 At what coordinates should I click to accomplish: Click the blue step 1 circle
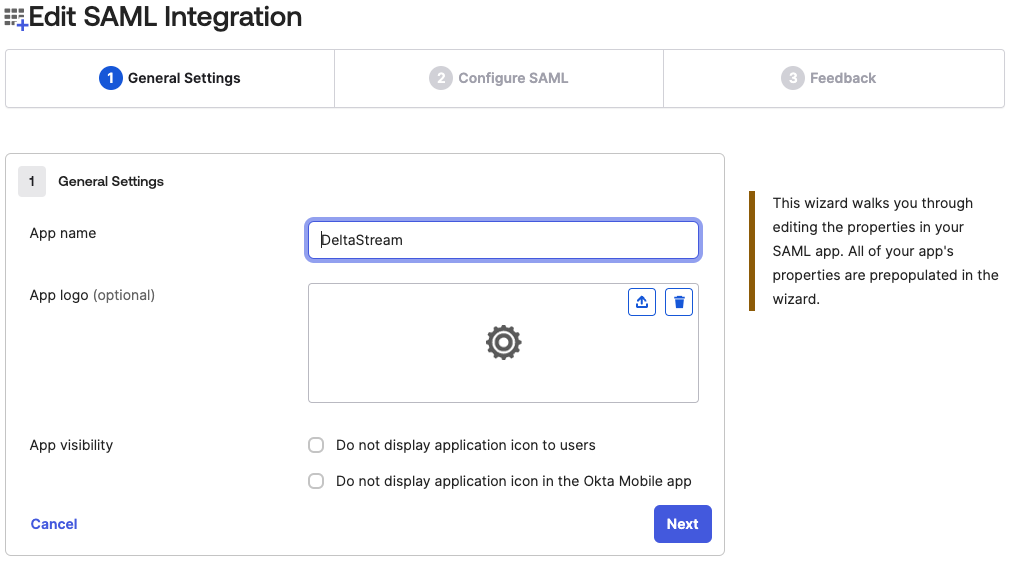[111, 78]
